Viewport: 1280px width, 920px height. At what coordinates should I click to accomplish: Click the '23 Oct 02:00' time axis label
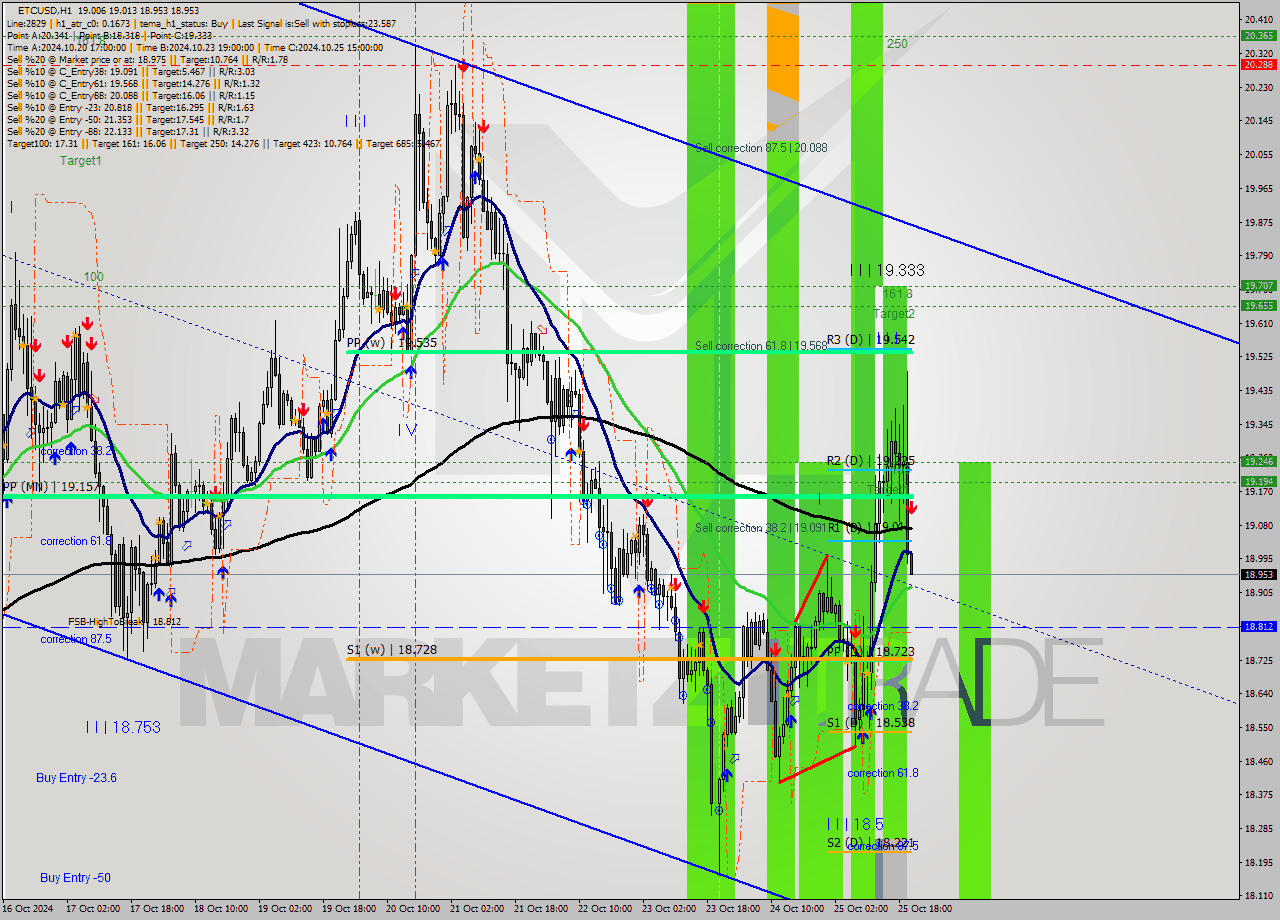coord(669,909)
